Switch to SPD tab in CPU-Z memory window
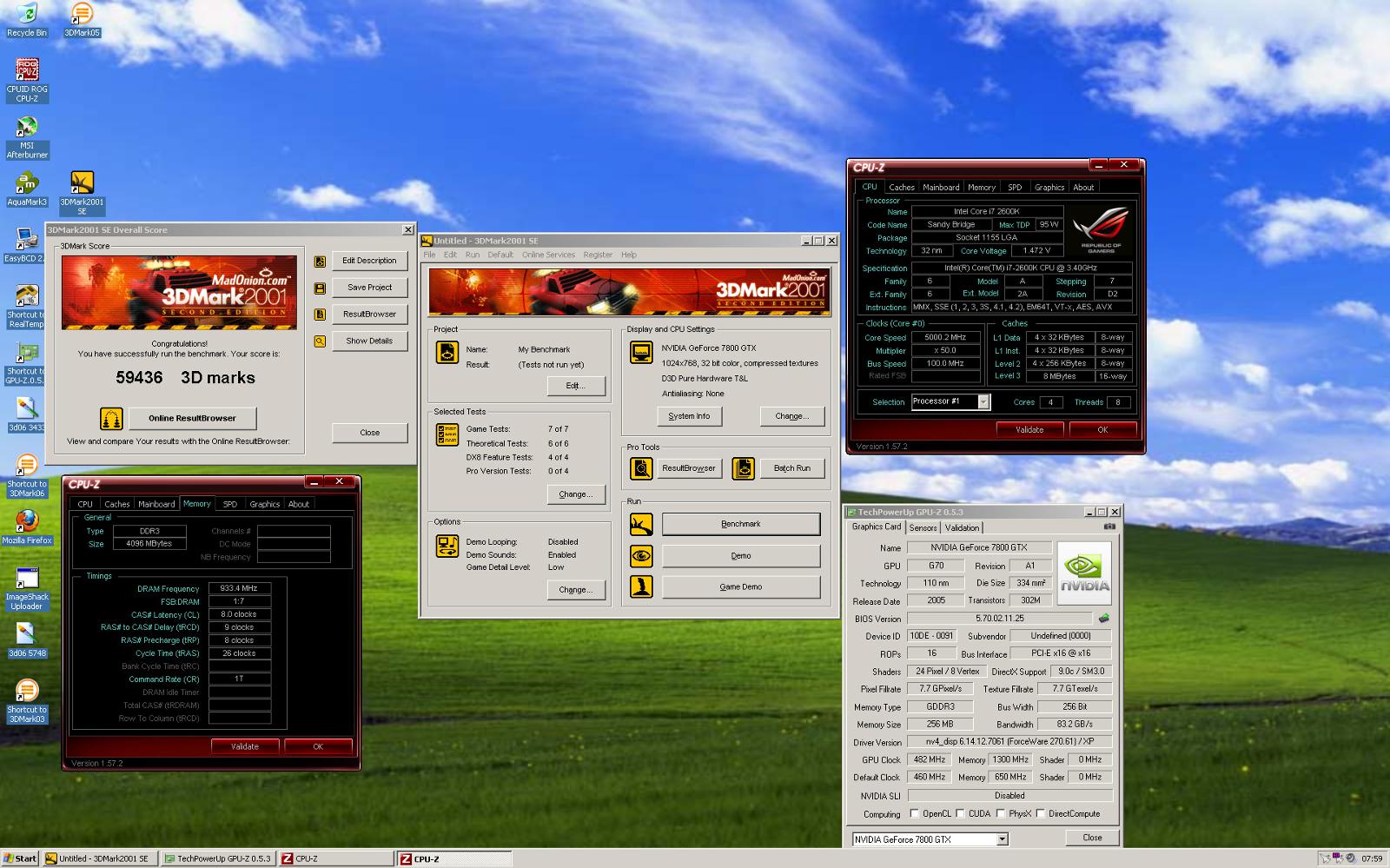The height and width of the screenshot is (868, 1390). click(x=229, y=504)
